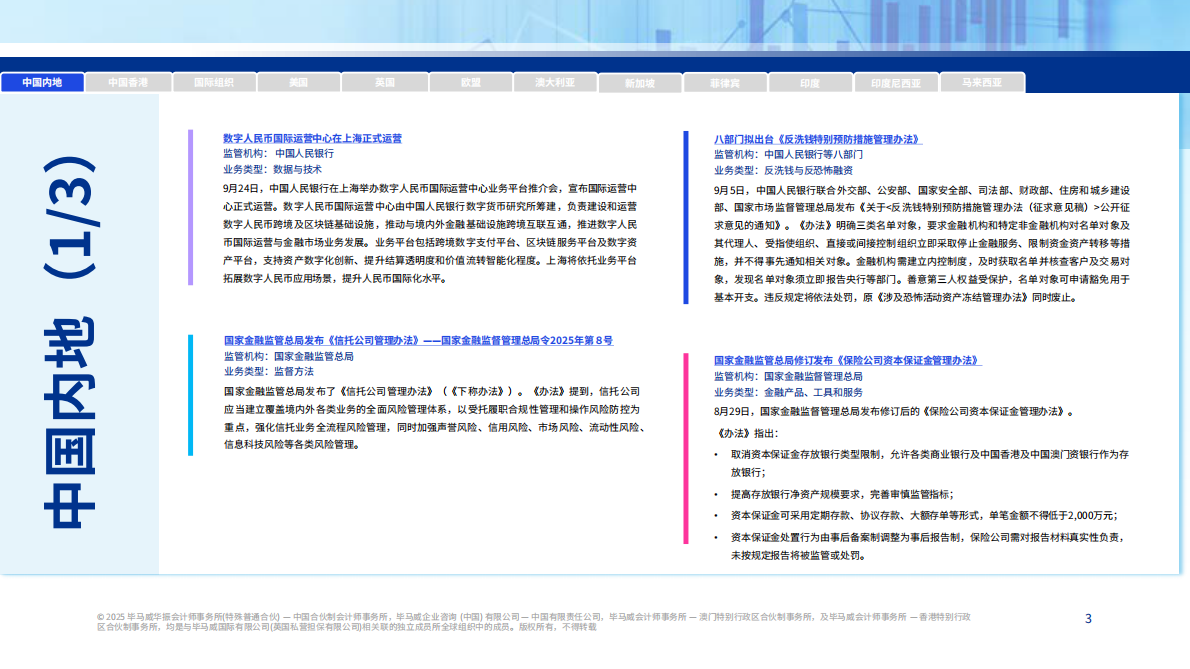Click the 信托公司管理办法 headline link
Image resolution: width=1190 pixels, height=669 pixels.
(418, 340)
